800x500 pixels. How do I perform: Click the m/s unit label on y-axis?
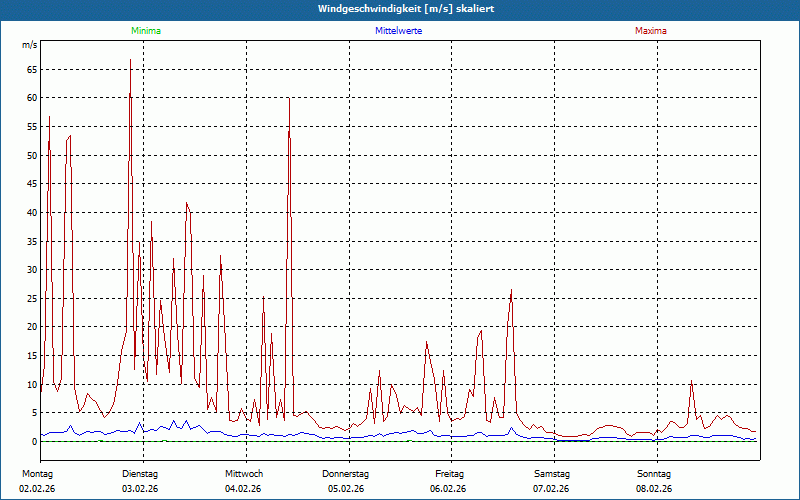[29, 46]
